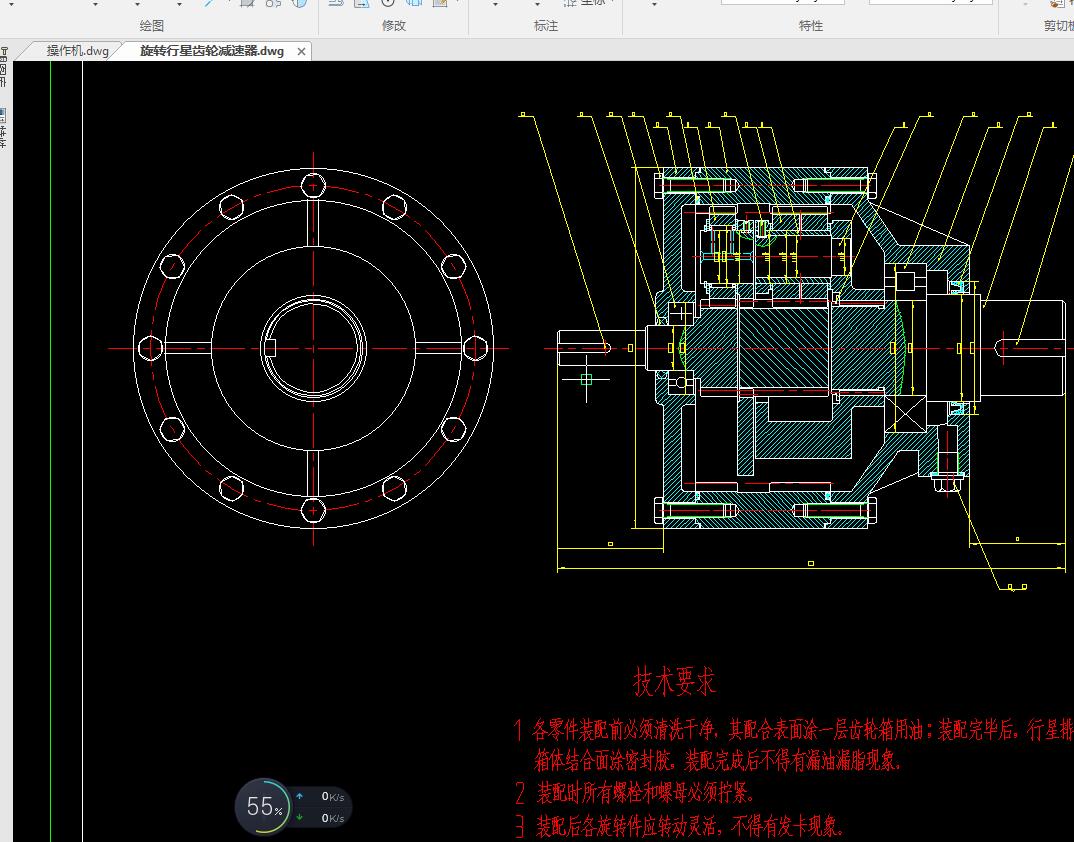Select the 旋转行星齿轮减速器.dwg drawing tab

point(212,51)
